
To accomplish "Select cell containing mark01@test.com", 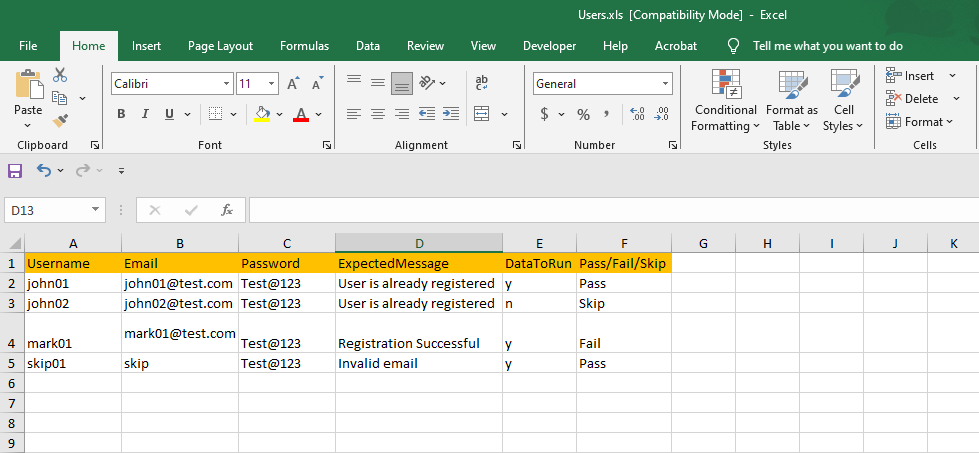I will 180,333.
